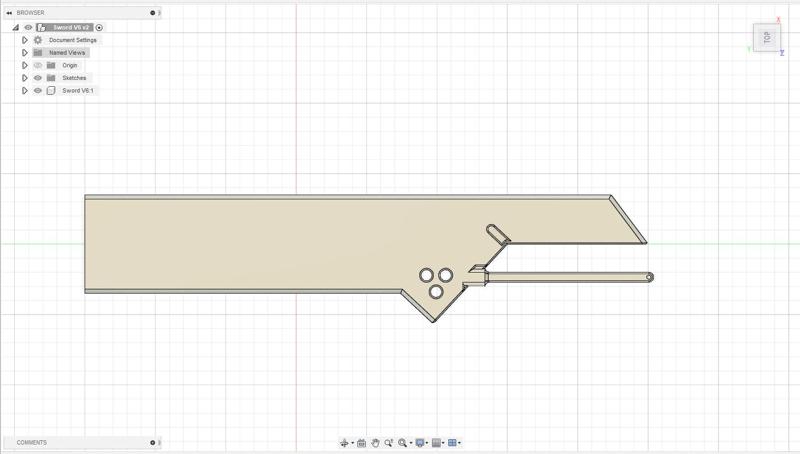800x454 pixels.
Task: Expand the Named Views node
Action: (24, 53)
